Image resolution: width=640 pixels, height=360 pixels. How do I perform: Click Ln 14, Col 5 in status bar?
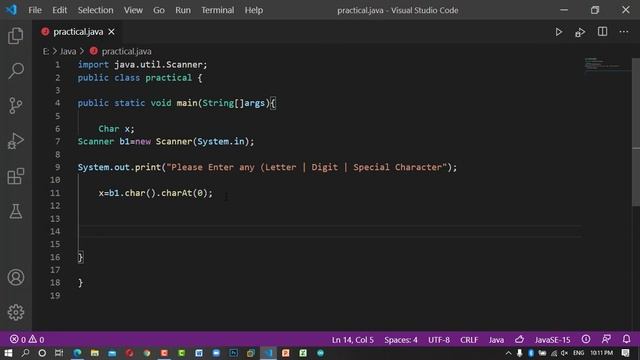pos(353,340)
